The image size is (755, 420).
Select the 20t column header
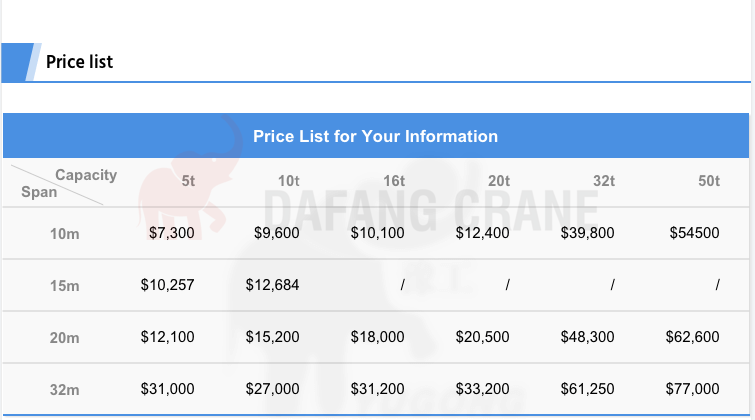pyautogui.click(x=499, y=181)
